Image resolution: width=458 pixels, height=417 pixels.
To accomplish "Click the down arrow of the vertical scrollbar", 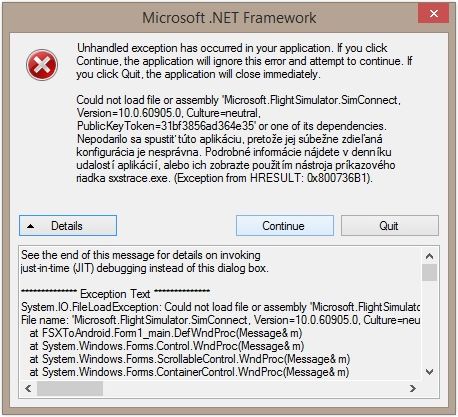I will [x=429, y=372].
